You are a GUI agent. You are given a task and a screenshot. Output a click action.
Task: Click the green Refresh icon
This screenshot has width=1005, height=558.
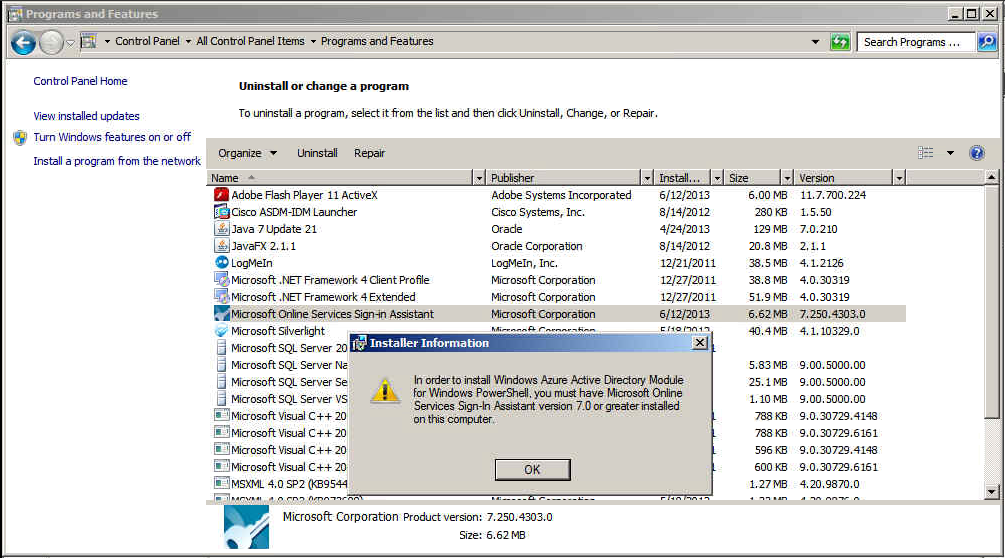click(840, 42)
